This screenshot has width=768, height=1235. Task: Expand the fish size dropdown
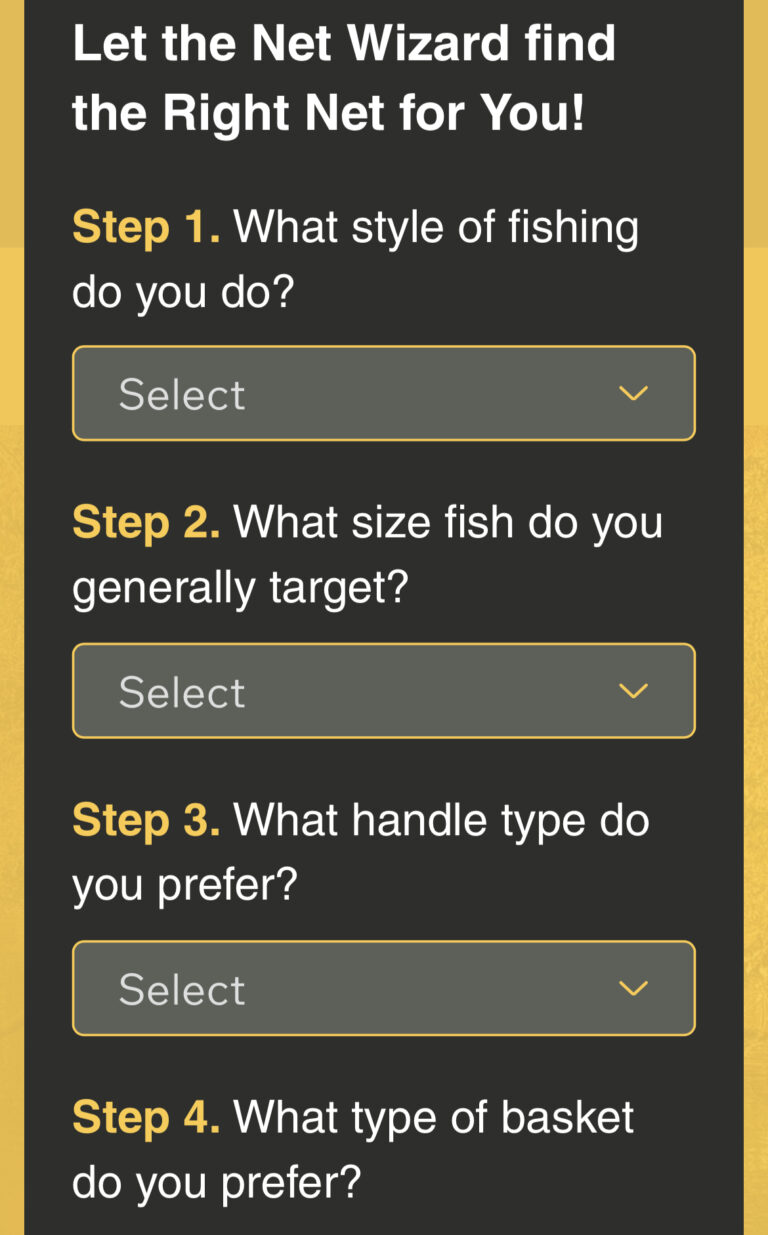[383, 691]
